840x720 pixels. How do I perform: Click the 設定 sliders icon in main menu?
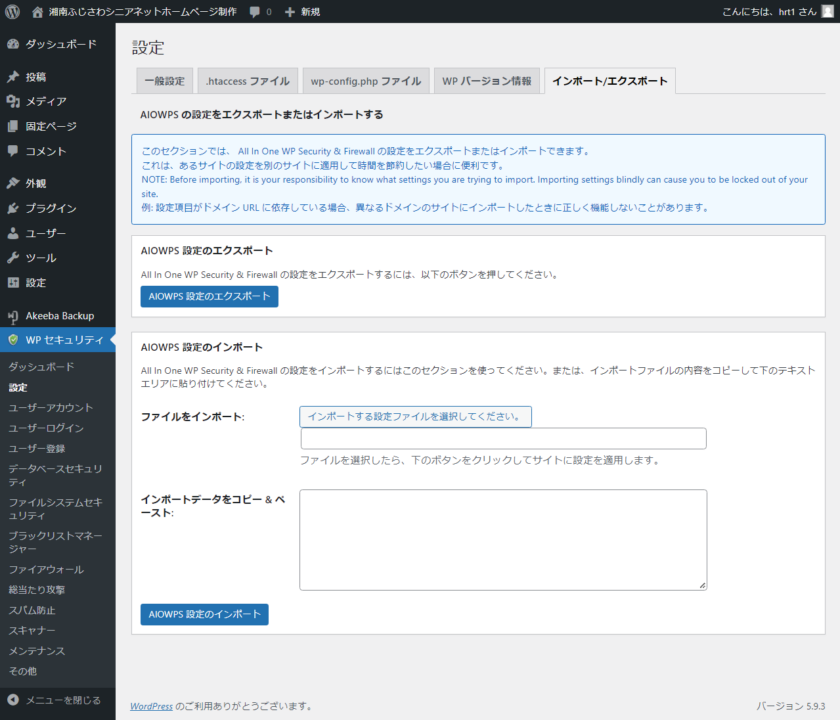pos(13,283)
